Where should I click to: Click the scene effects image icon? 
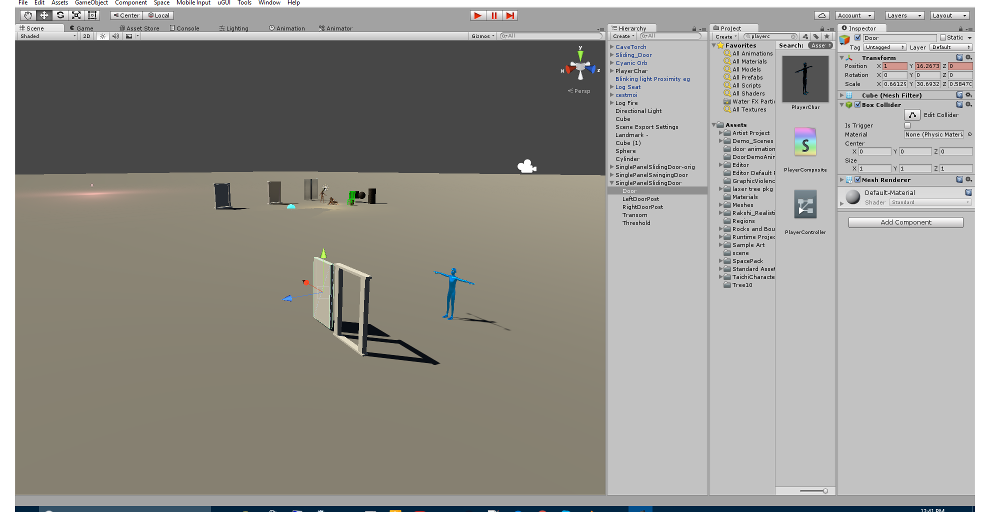129,36
